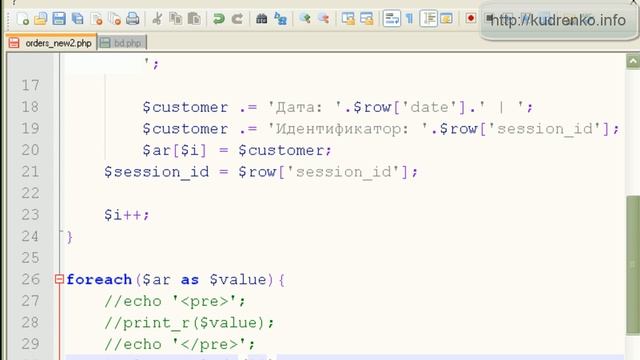
Task: Click $row['date'] on line 18
Action: tap(409, 107)
